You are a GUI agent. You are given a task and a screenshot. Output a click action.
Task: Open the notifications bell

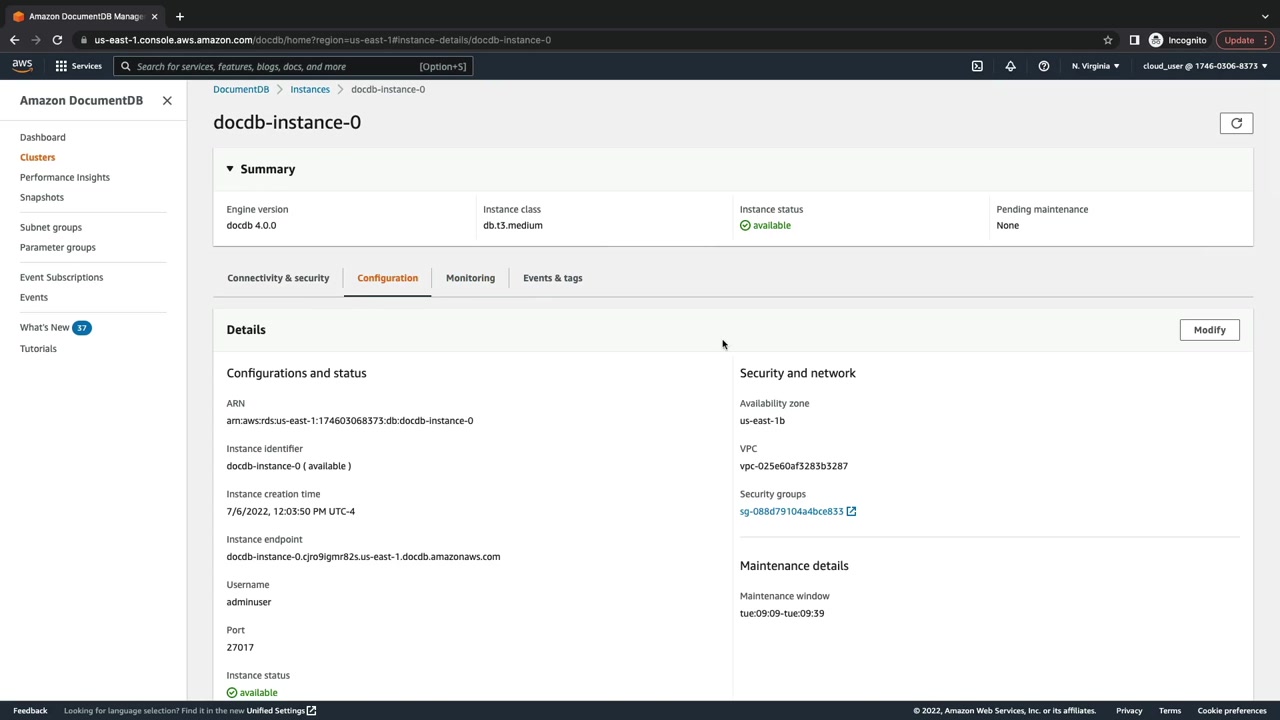[x=1010, y=66]
